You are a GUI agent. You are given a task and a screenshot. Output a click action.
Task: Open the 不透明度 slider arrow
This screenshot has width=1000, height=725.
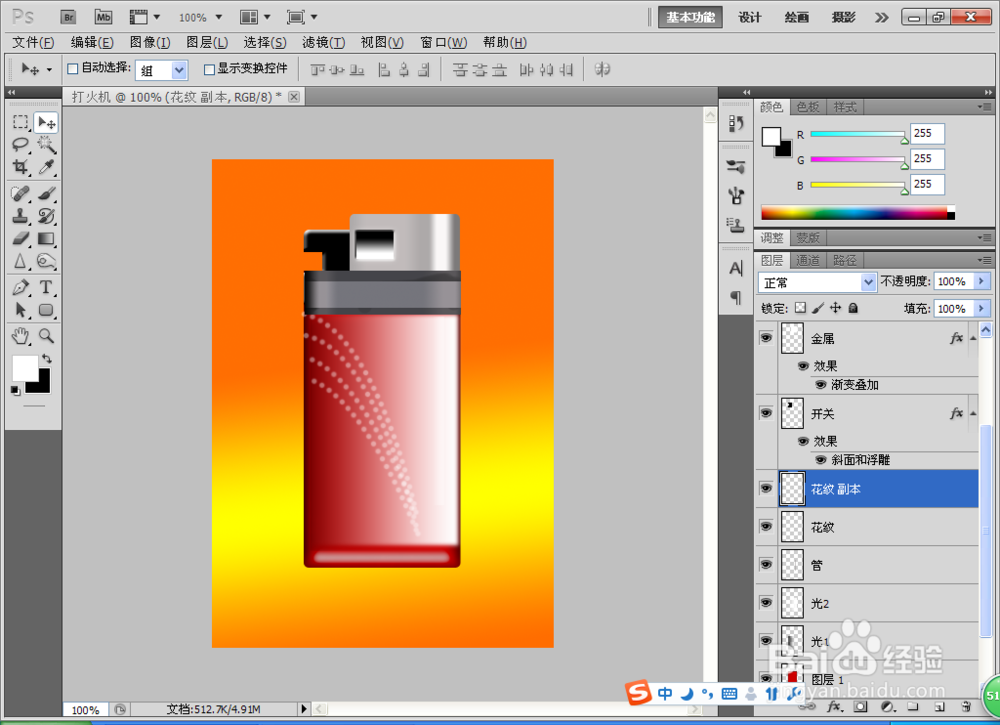[982, 281]
